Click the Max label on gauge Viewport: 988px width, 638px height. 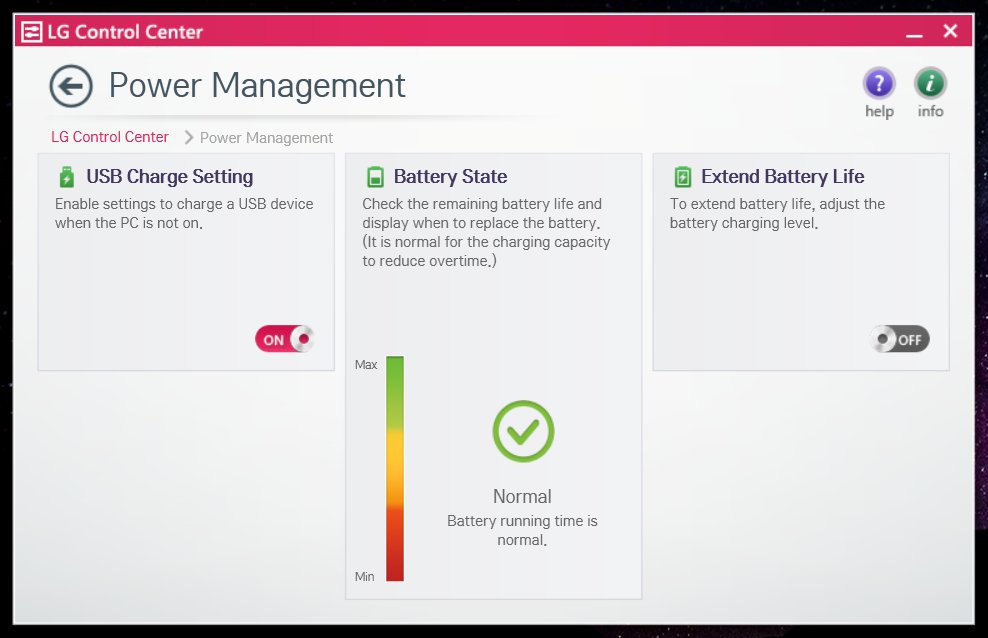coord(366,365)
